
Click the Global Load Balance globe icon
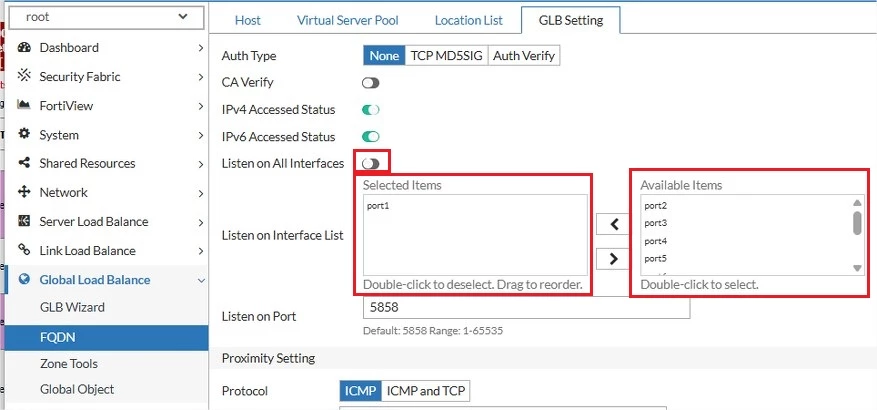(24, 280)
